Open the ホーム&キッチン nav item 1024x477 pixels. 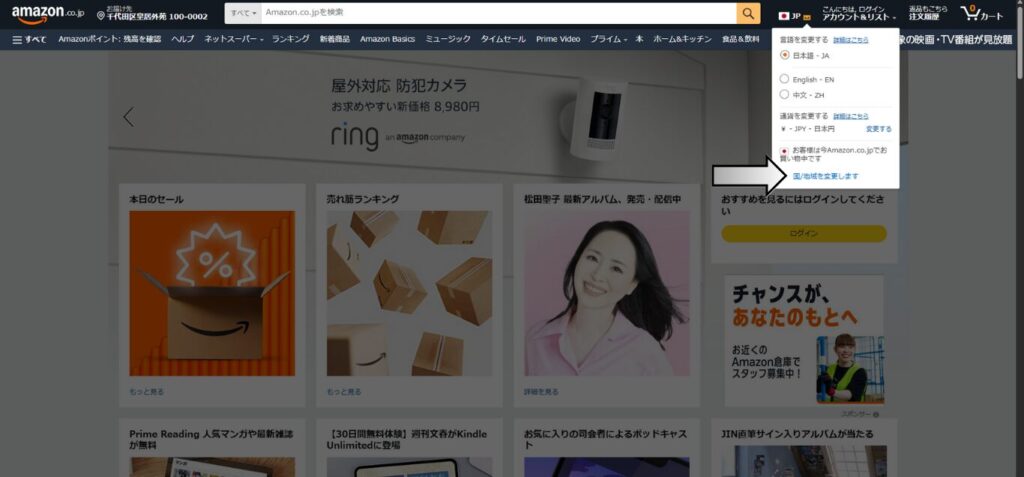tap(682, 39)
